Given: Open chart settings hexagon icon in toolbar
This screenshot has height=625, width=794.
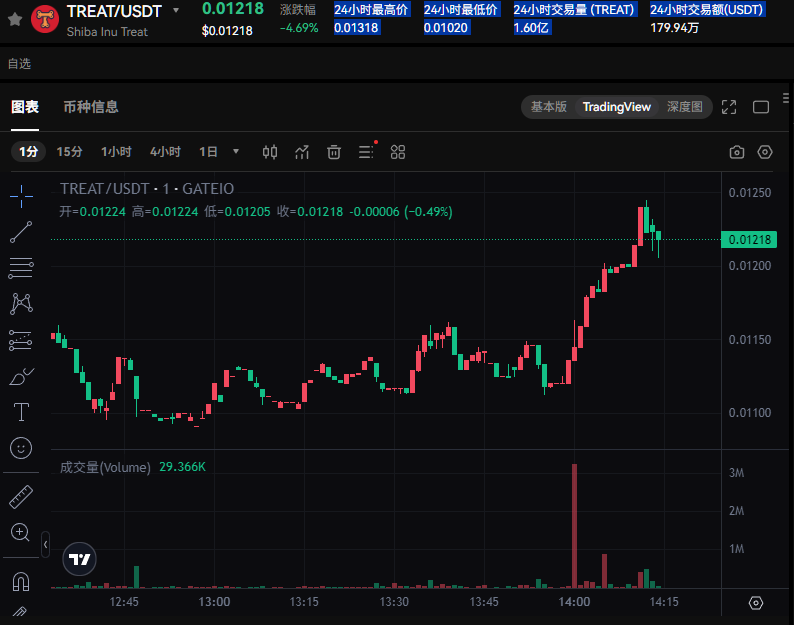Looking at the screenshot, I should [x=765, y=152].
